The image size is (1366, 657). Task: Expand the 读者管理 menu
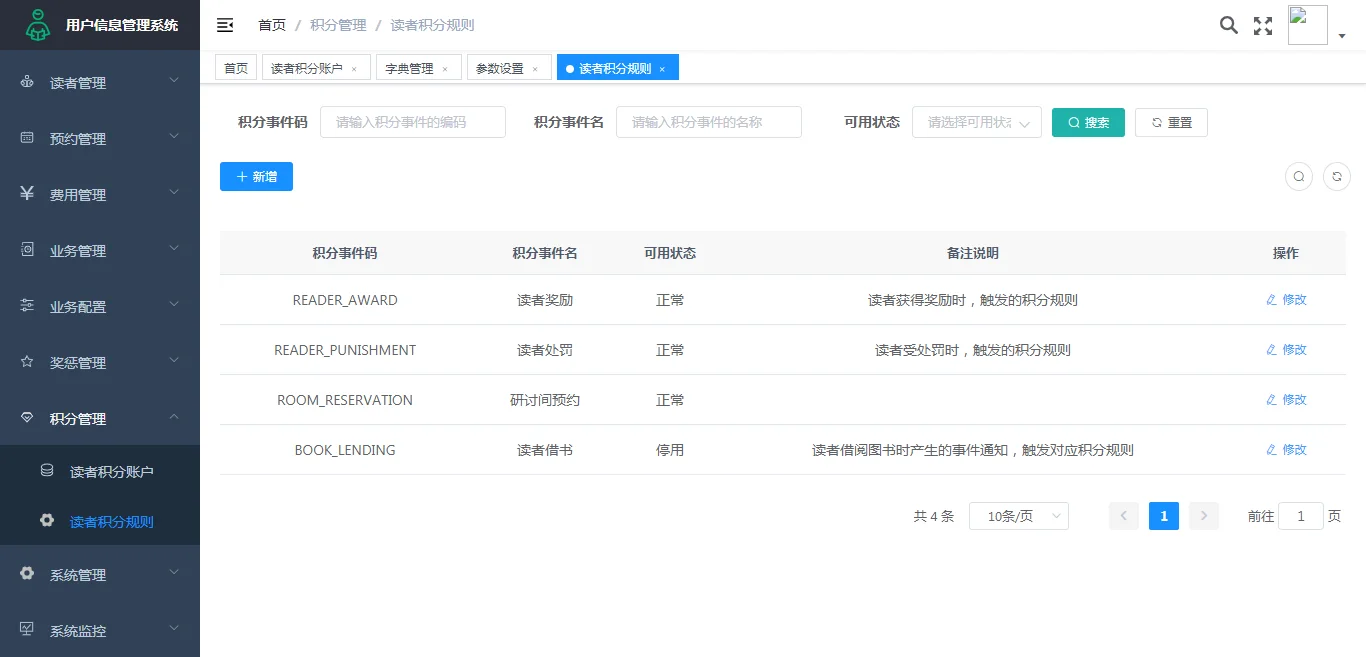[x=100, y=82]
